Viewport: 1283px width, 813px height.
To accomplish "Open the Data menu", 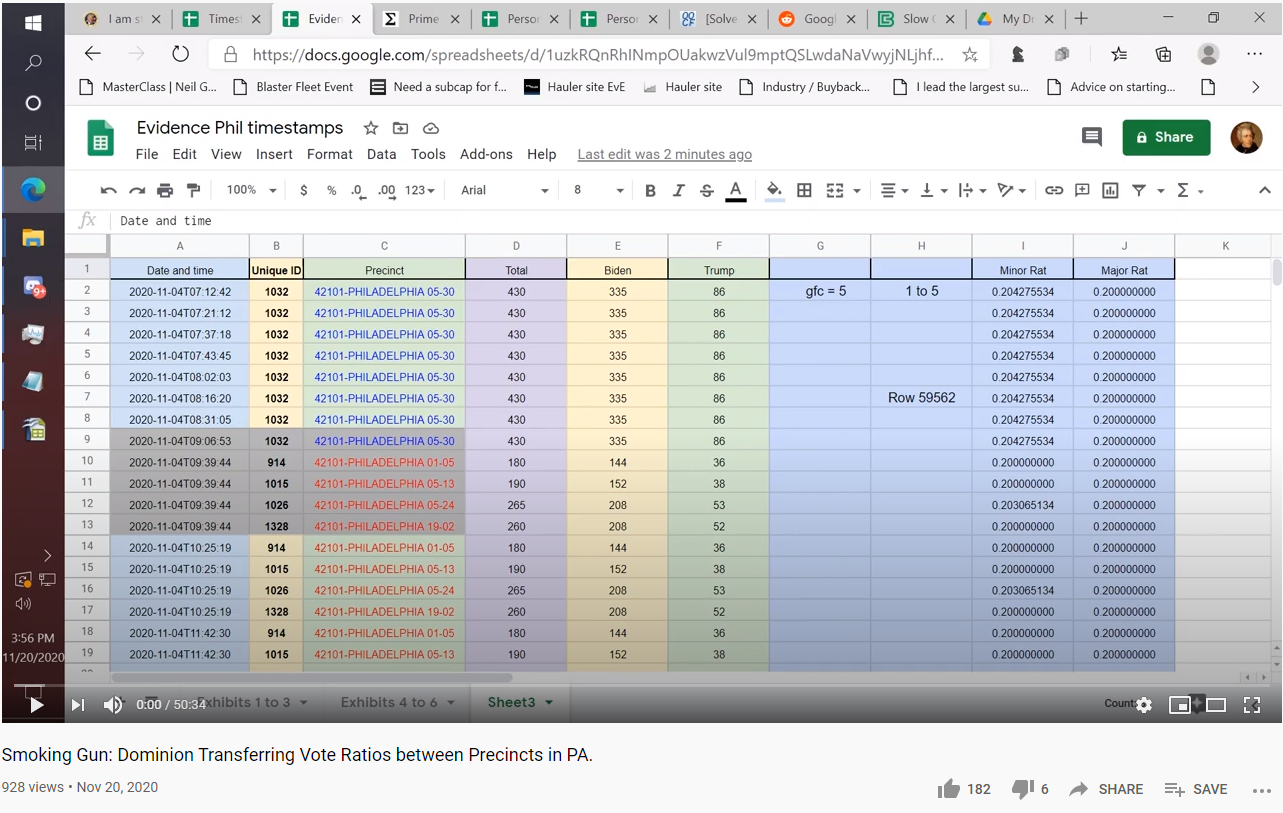I will pyautogui.click(x=382, y=154).
